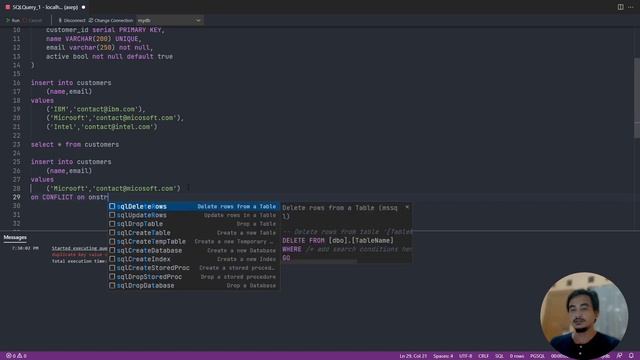Open the mydb database dropdown

pos(169,20)
